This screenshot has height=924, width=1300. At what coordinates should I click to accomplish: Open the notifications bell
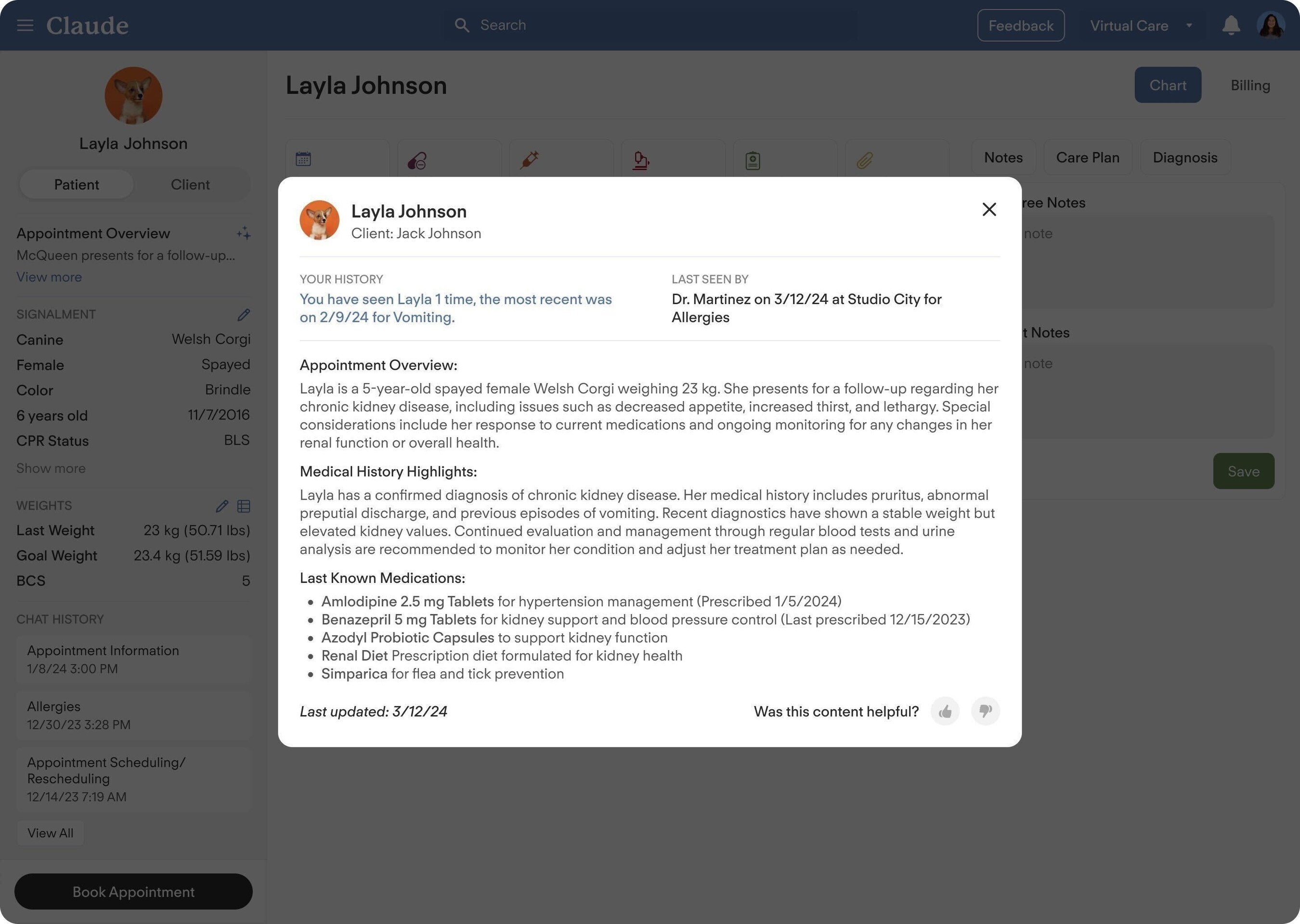(1231, 26)
